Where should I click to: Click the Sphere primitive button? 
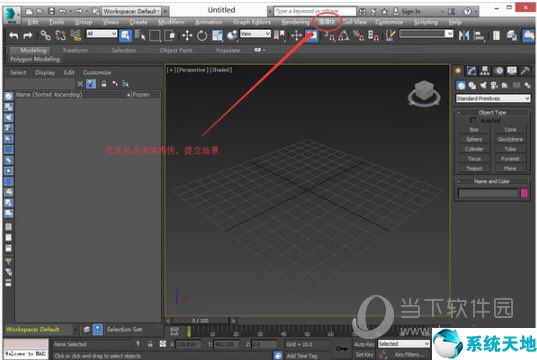pos(474,139)
